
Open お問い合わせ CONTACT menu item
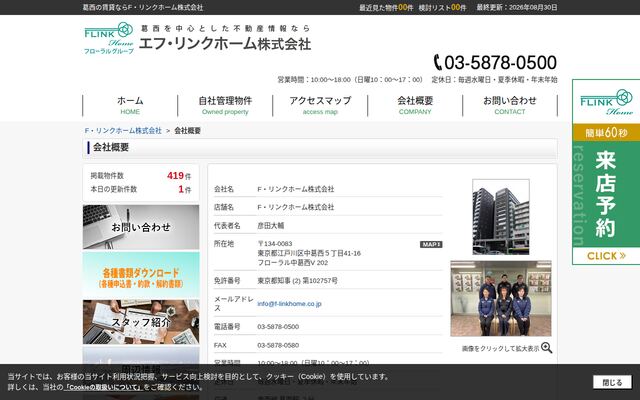[510, 105]
